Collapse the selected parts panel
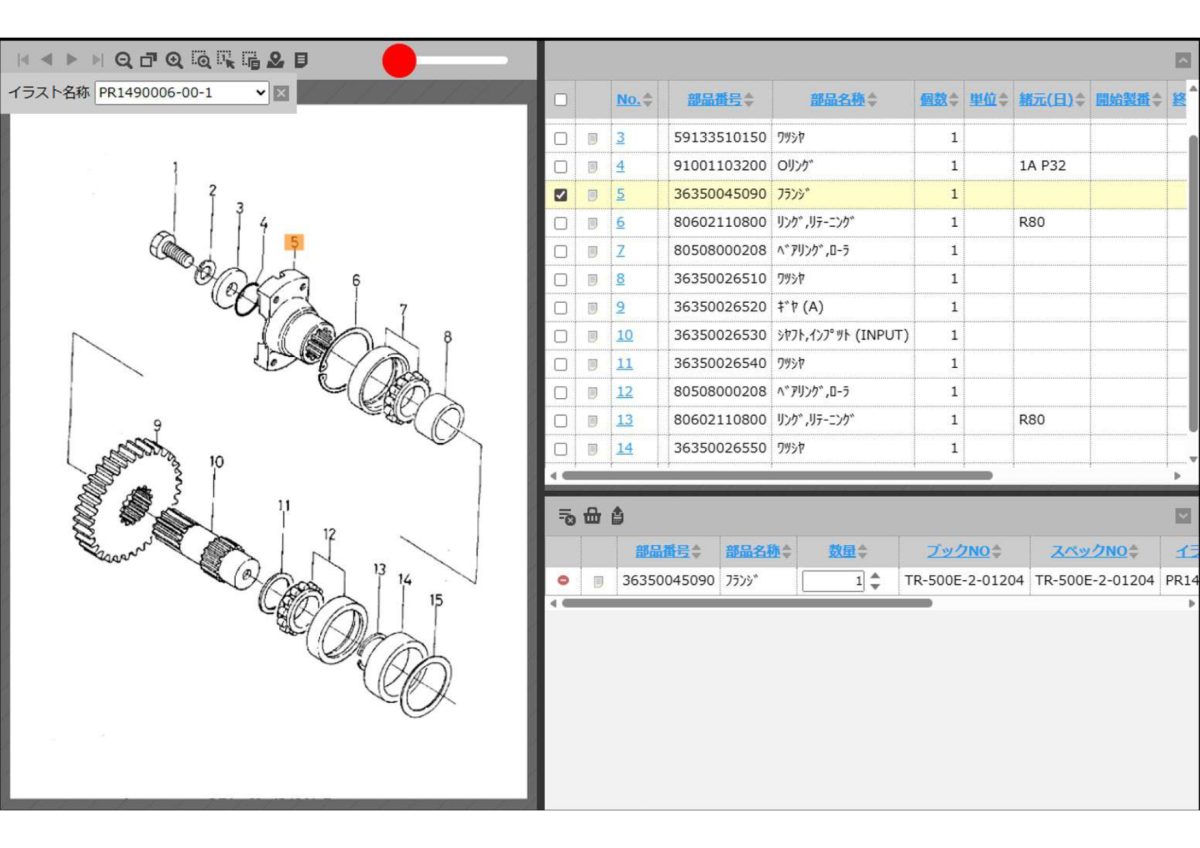1200x848 pixels. (x=1183, y=516)
